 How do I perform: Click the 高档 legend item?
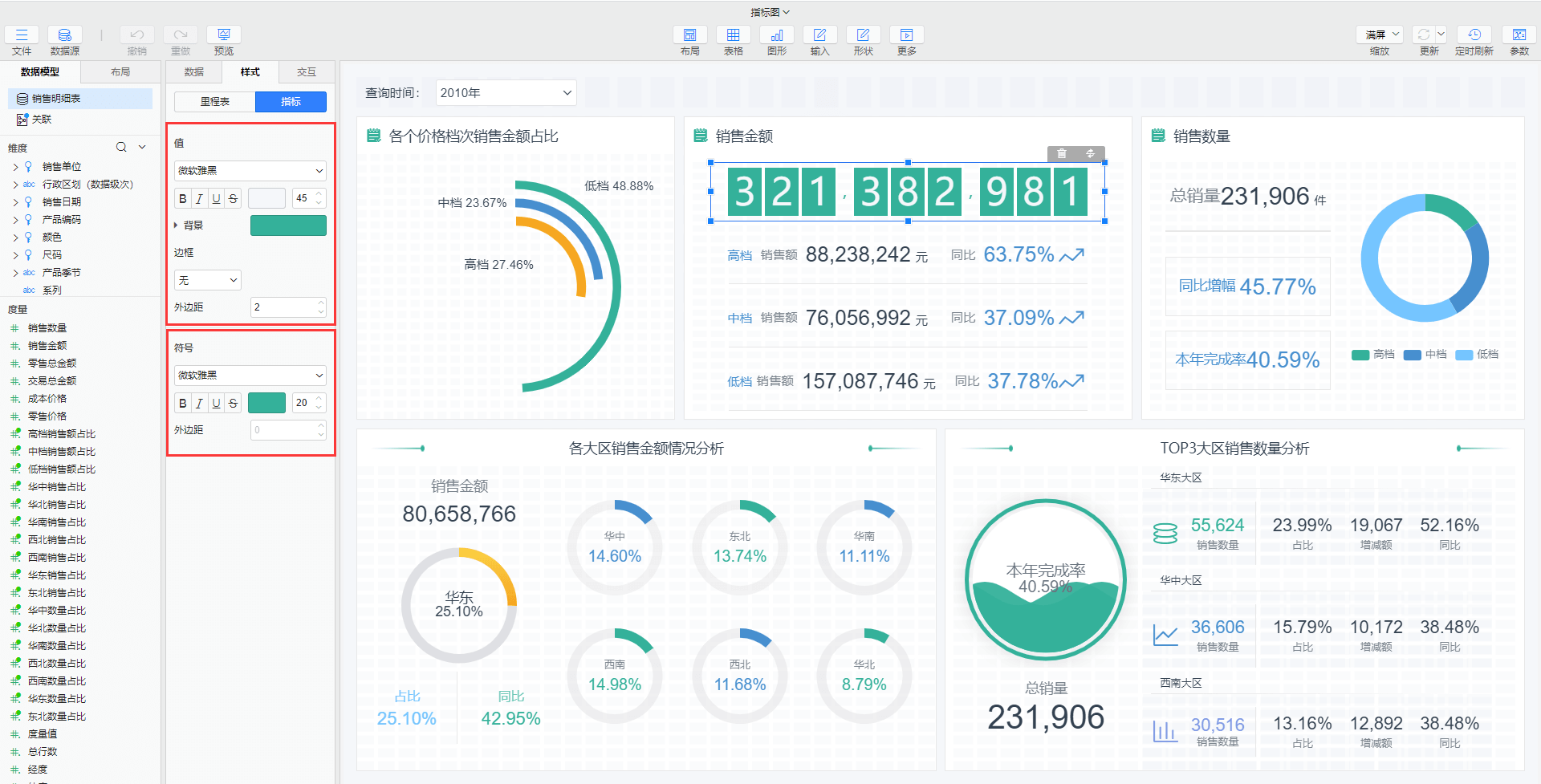pos(1373,355)
